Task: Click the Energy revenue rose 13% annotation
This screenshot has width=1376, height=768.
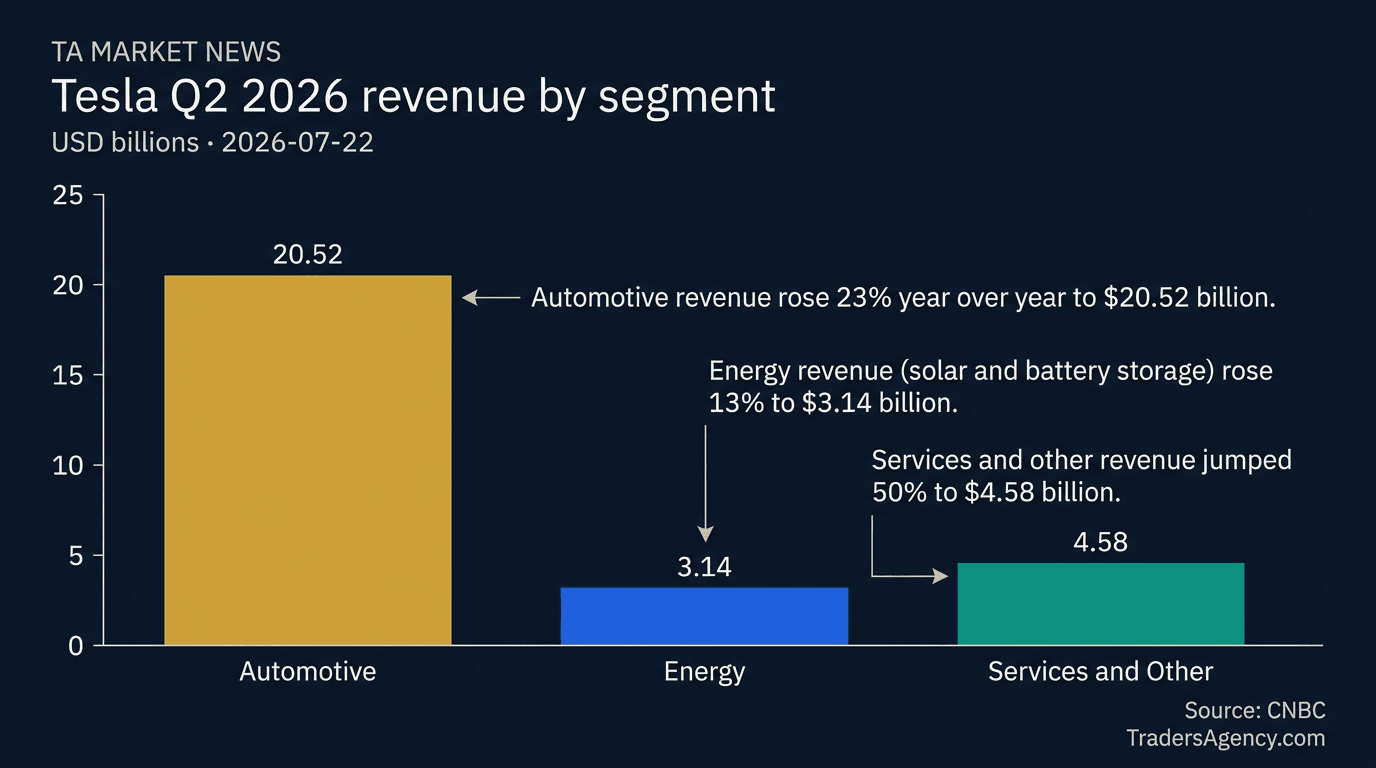Action: click(x=990, y=387)
